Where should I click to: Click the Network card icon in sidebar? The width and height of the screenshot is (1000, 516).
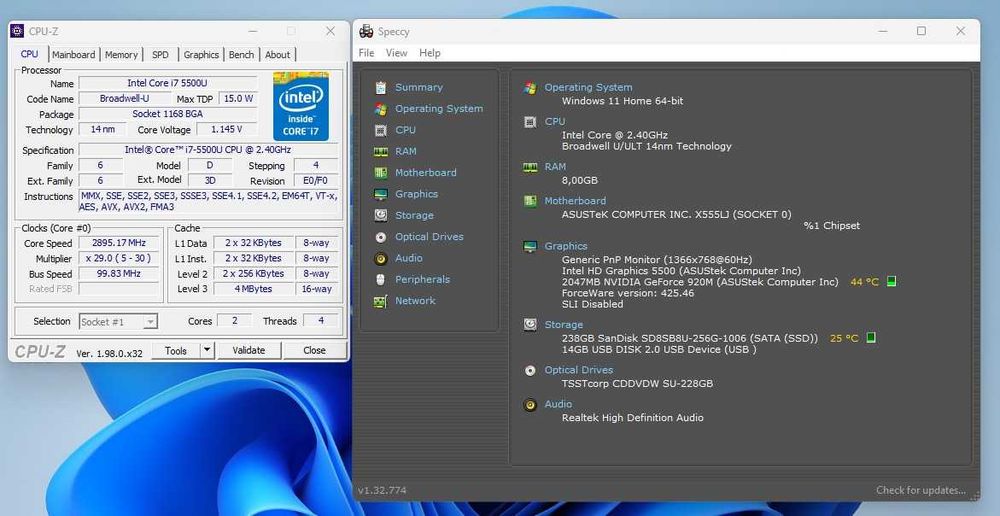coord(381,301)
